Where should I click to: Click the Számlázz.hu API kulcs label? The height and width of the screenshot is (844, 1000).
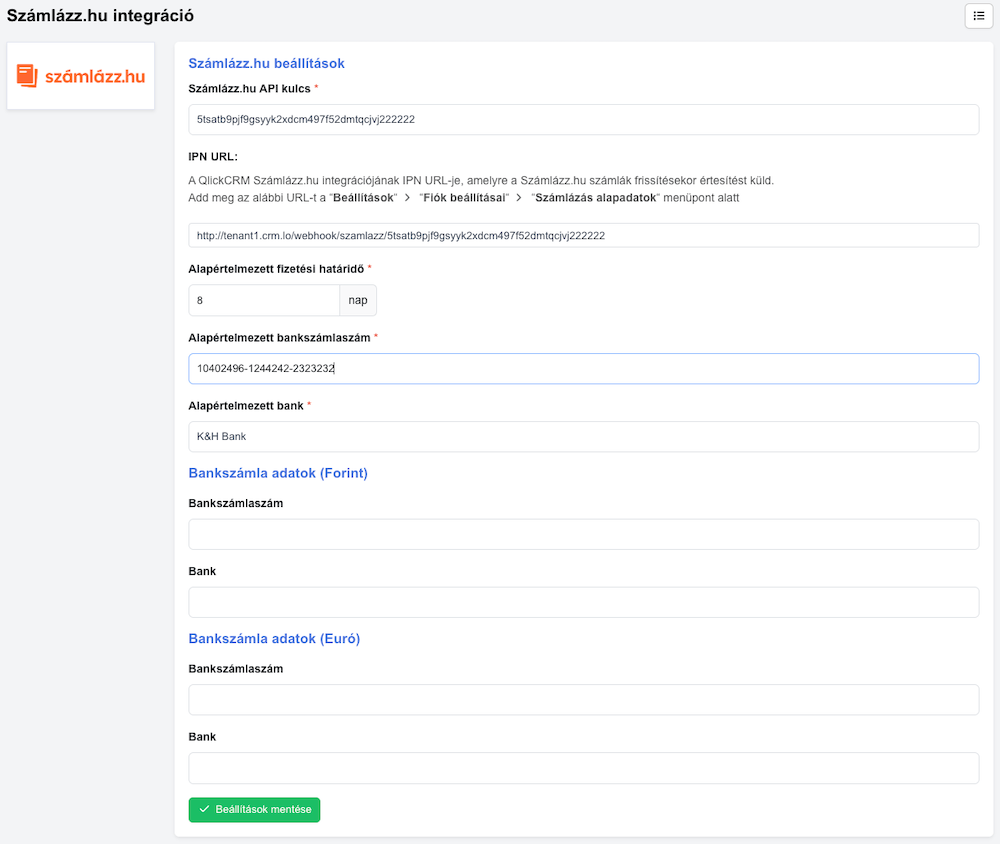[249, 89]
